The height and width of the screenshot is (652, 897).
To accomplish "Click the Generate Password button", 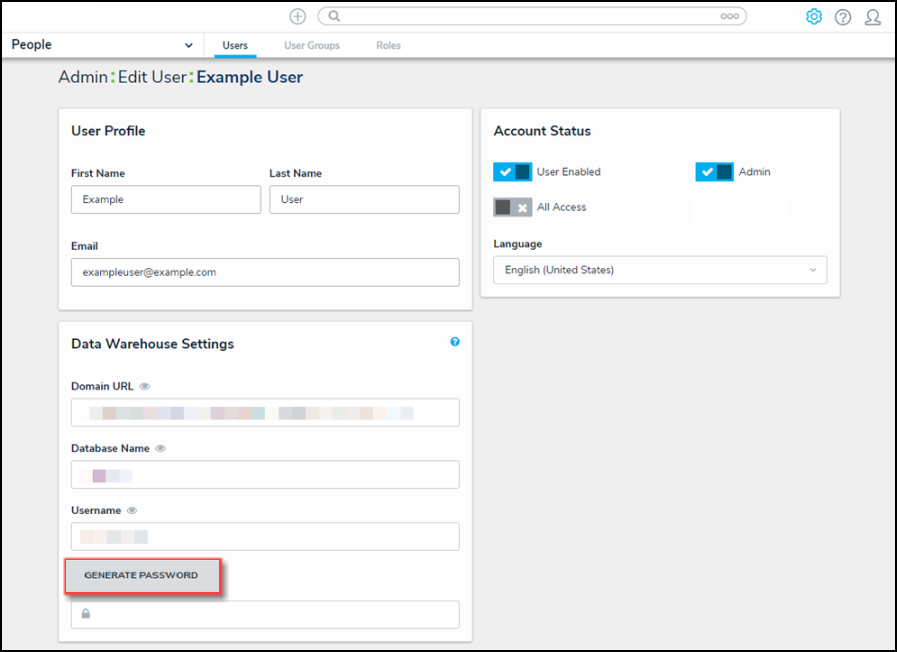I will pos(142,576).
